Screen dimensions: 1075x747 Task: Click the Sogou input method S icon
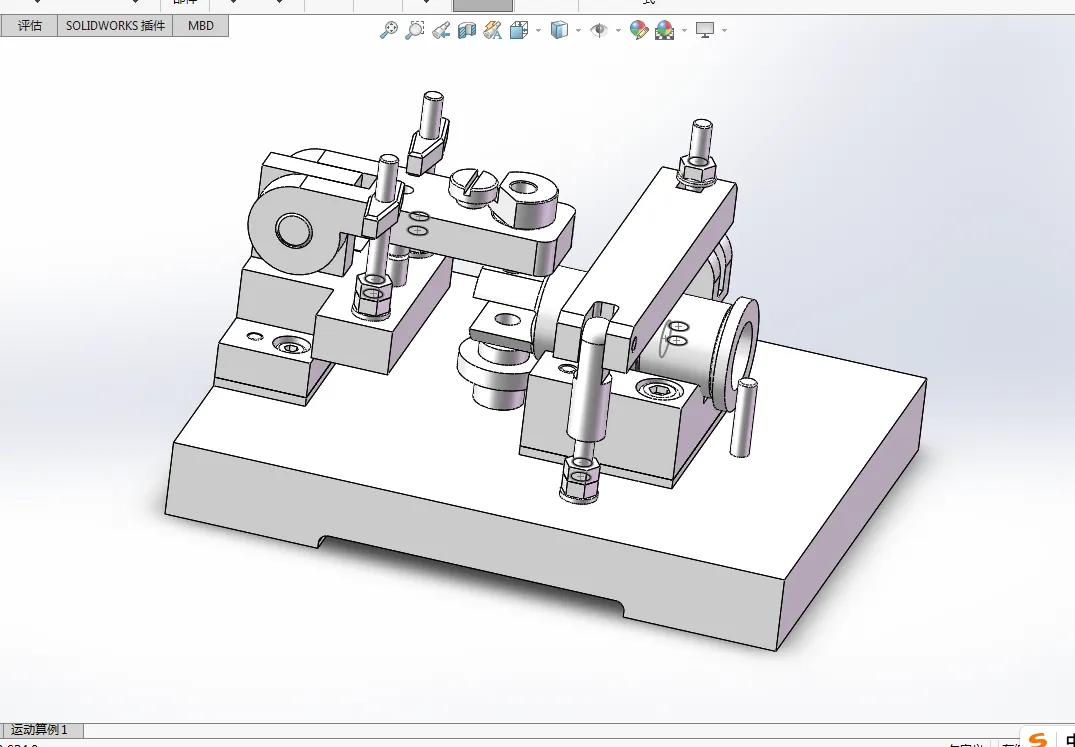click(1039, 739)
